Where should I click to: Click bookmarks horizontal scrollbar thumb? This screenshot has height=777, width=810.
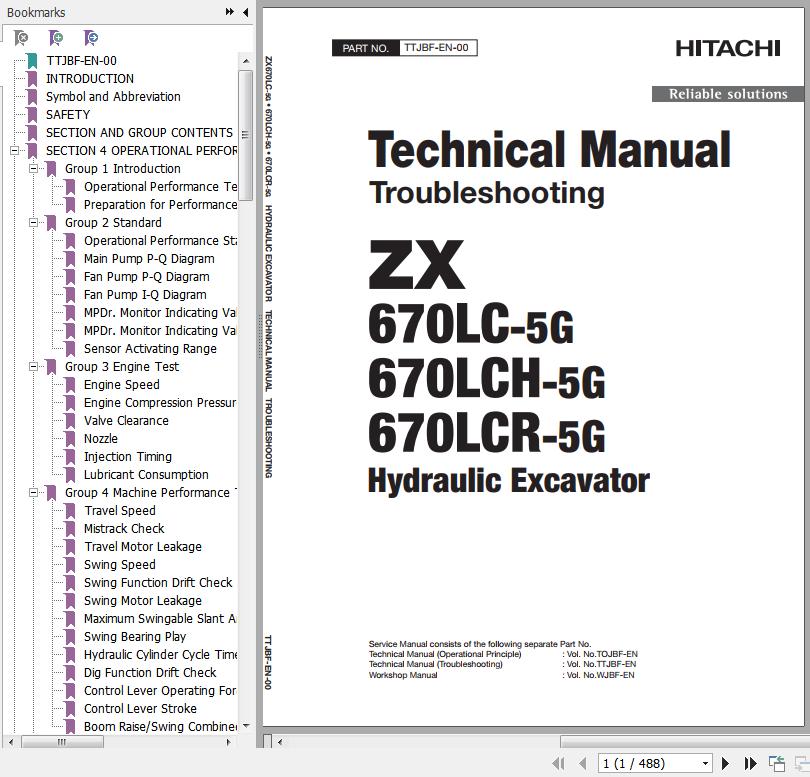coord(62,742)
